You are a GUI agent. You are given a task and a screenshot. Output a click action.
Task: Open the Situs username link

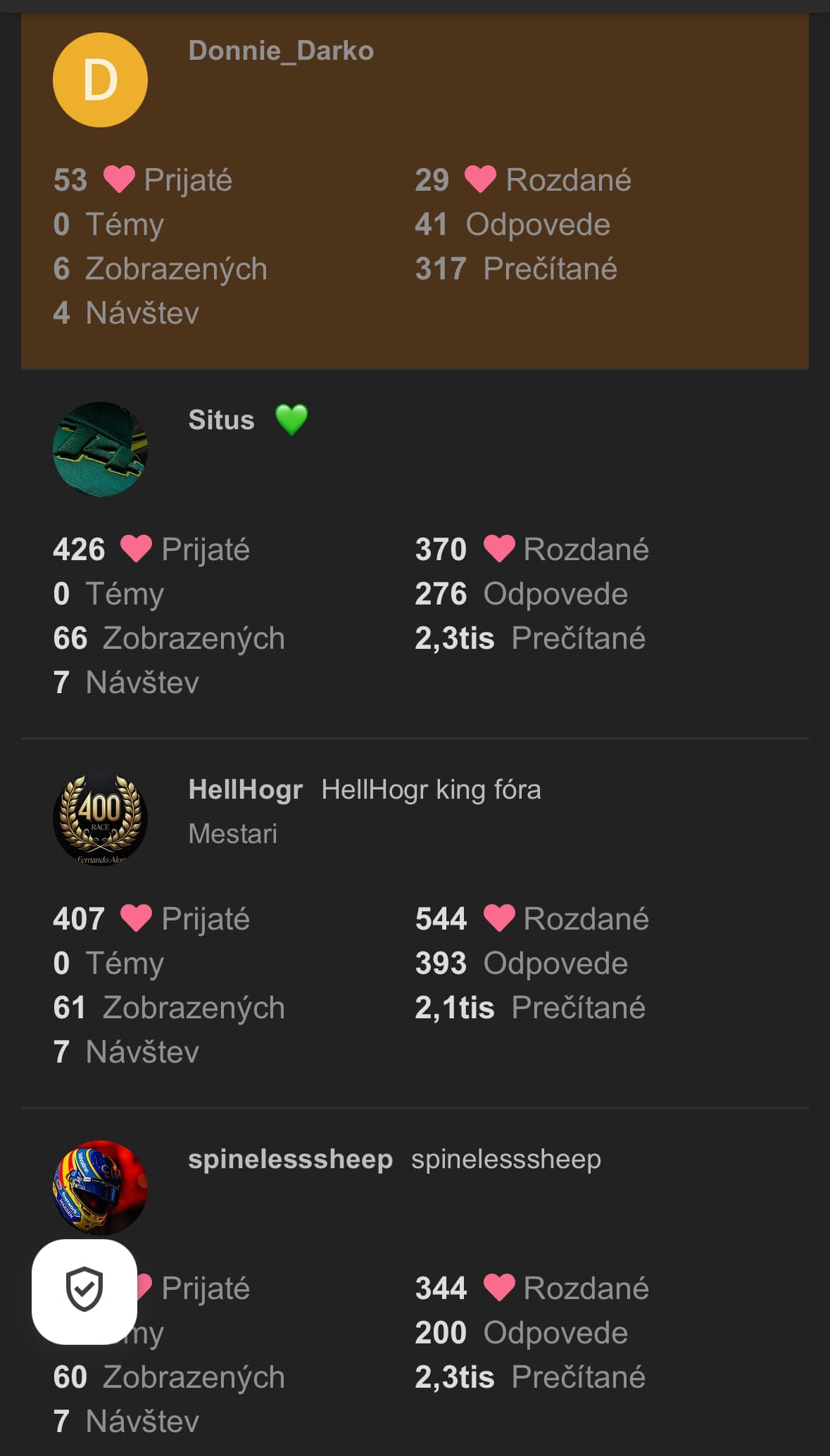click(x=221, y=420)
